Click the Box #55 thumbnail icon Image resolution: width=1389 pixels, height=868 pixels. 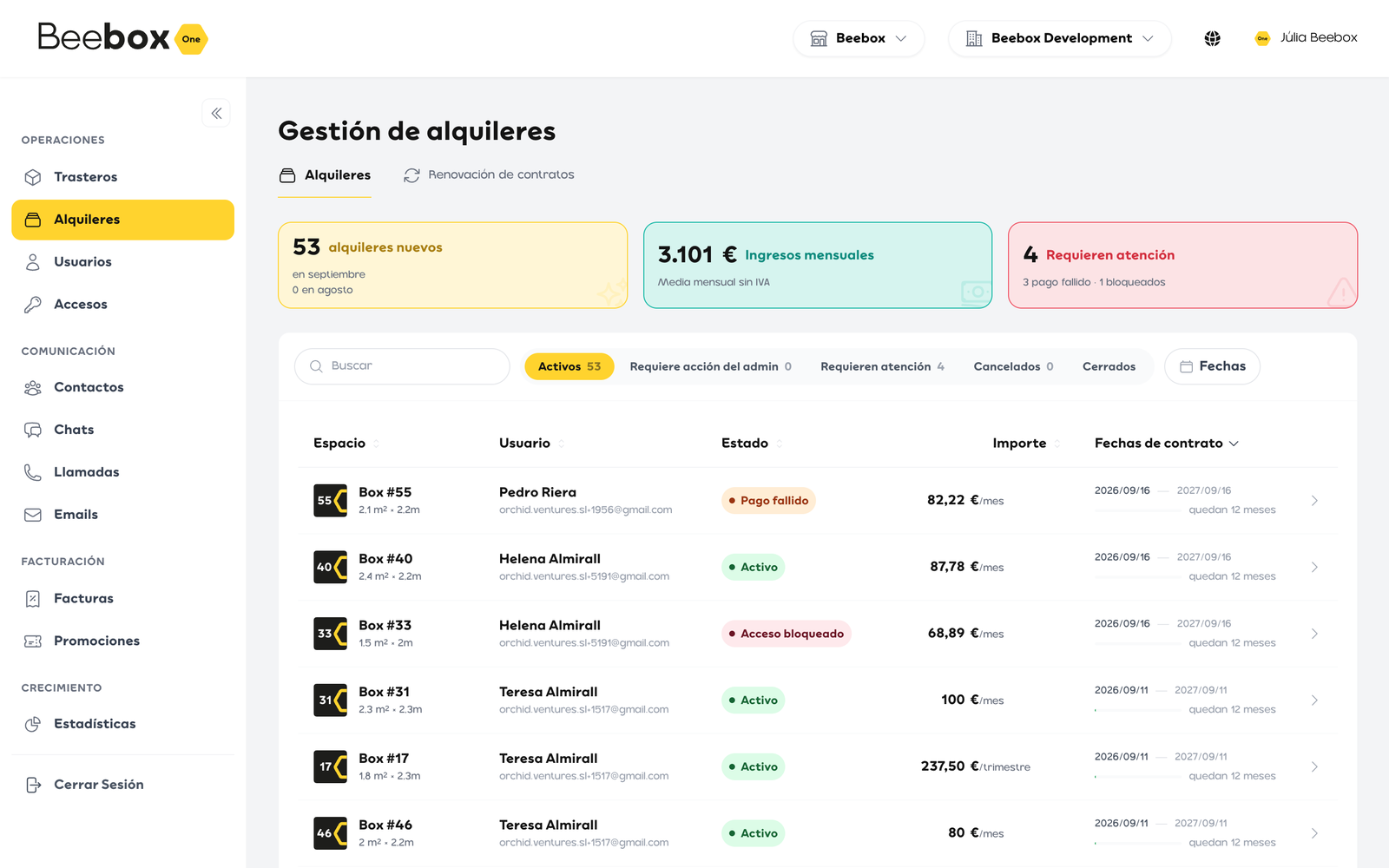330,501
